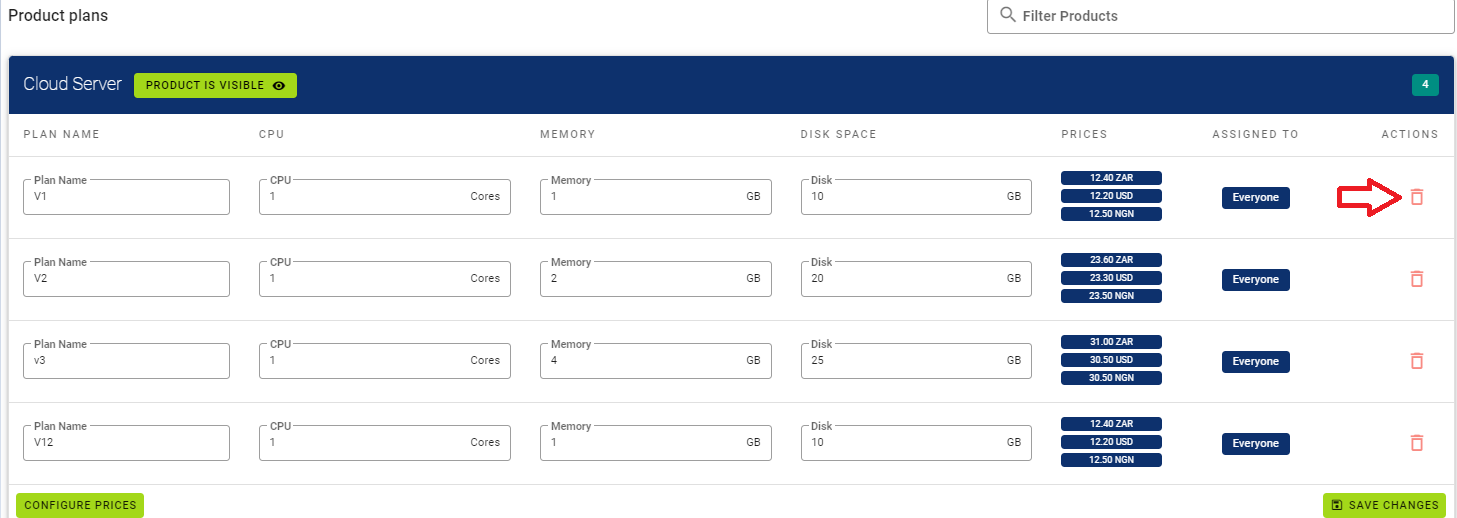Delete the V1 plan using trash icon
Image resolution: width=1457 pixels, height=518 pixels.
click(x=1416, y=197)
